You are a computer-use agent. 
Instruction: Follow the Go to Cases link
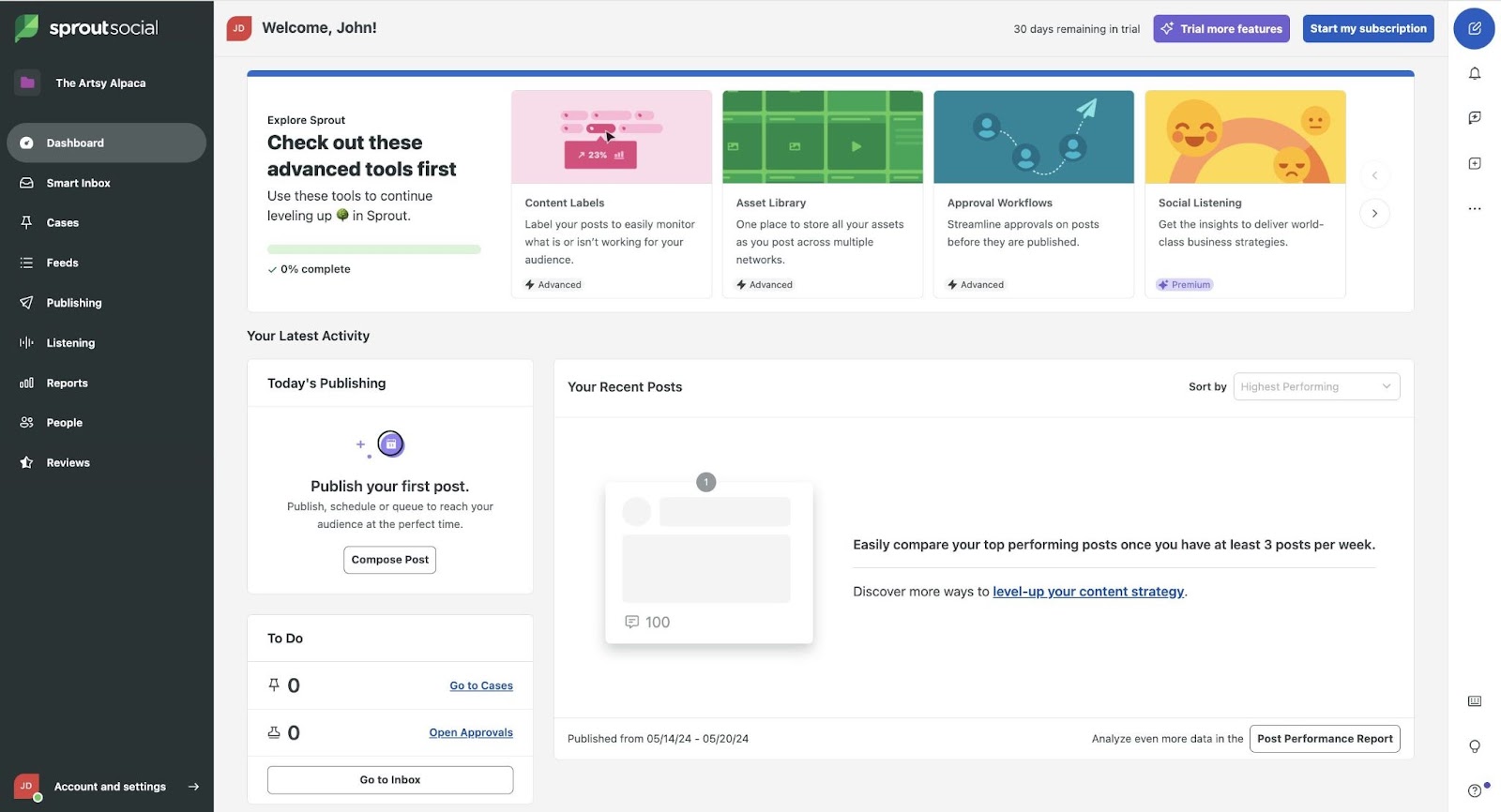pos(481,686)
